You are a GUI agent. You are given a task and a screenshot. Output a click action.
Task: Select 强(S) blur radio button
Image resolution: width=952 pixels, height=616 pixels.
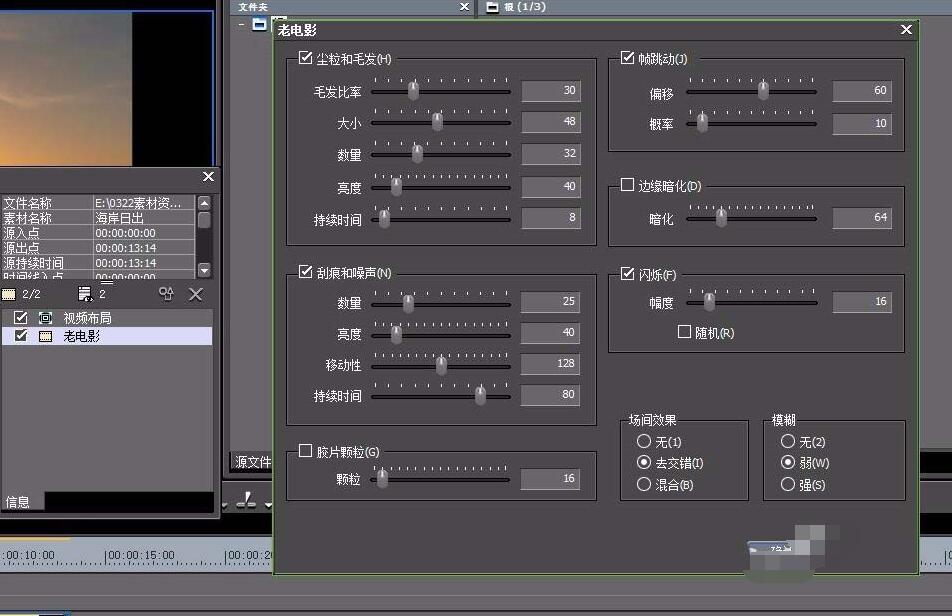pos(788,485)
